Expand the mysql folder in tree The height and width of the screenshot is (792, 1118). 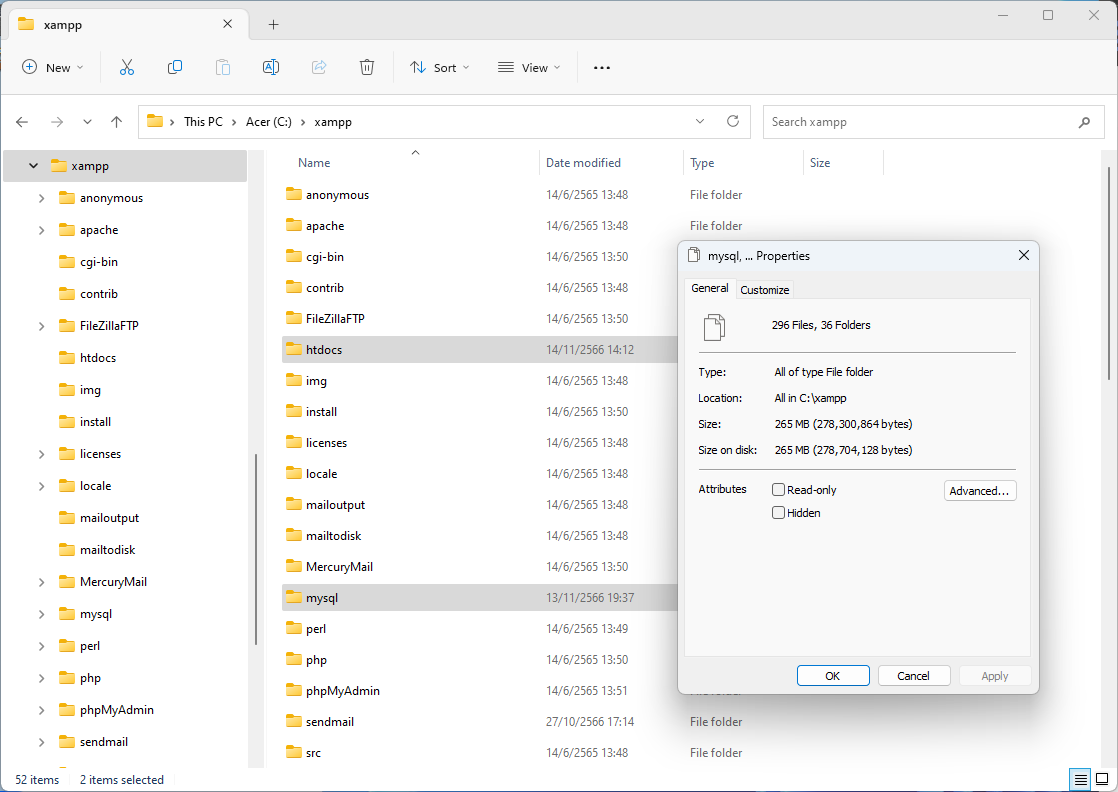[41, 614]
